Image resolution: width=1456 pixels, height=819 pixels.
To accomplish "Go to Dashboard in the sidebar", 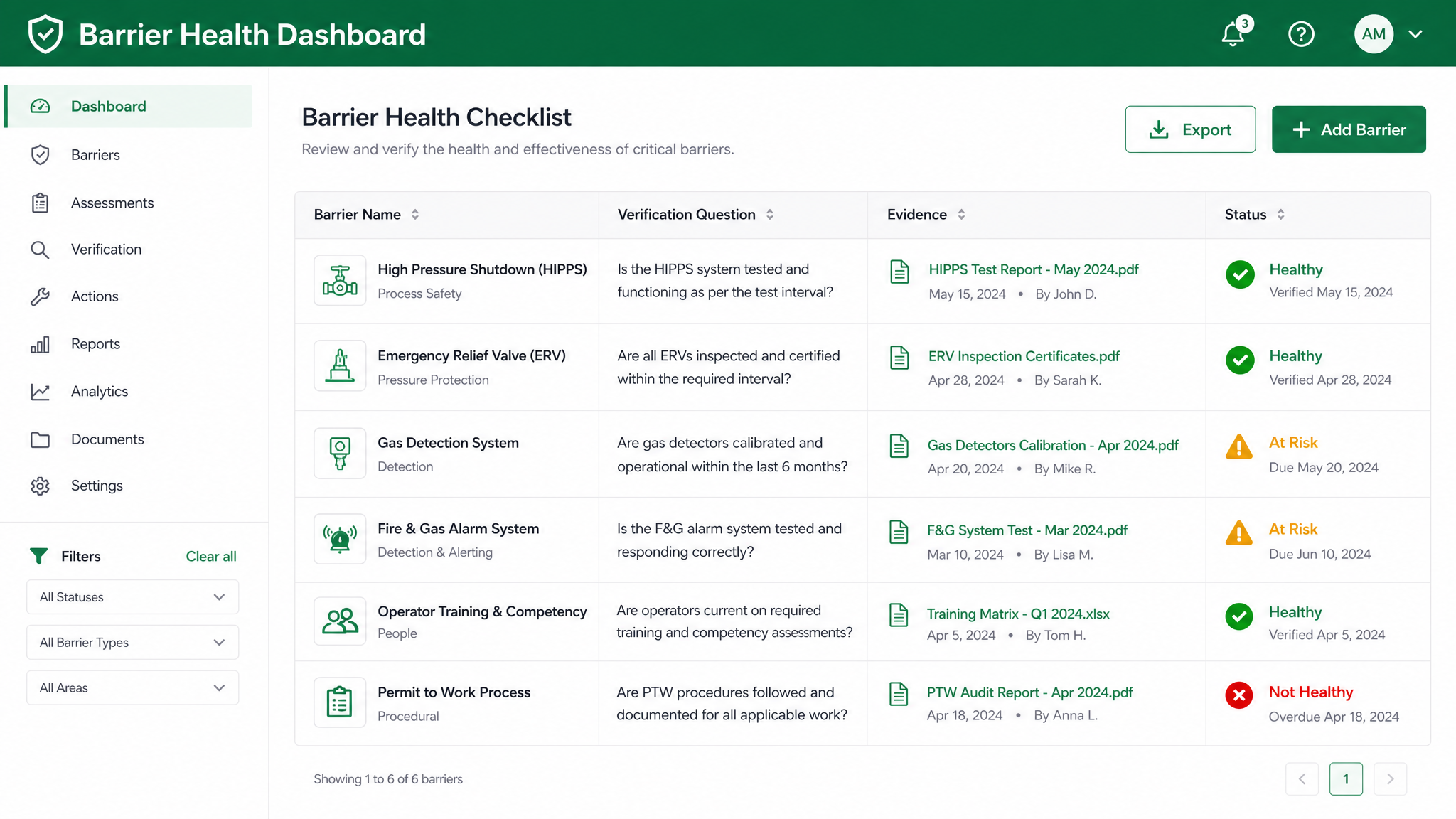I will pyautogui.click(x=128, y=106).
